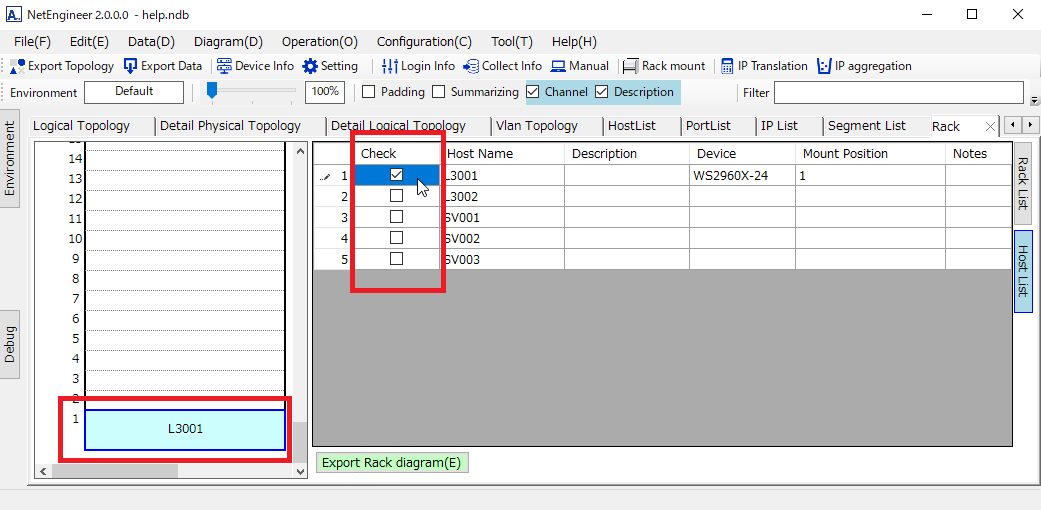
Task: Open the Setting gear icon
Action: coord(310,66)
